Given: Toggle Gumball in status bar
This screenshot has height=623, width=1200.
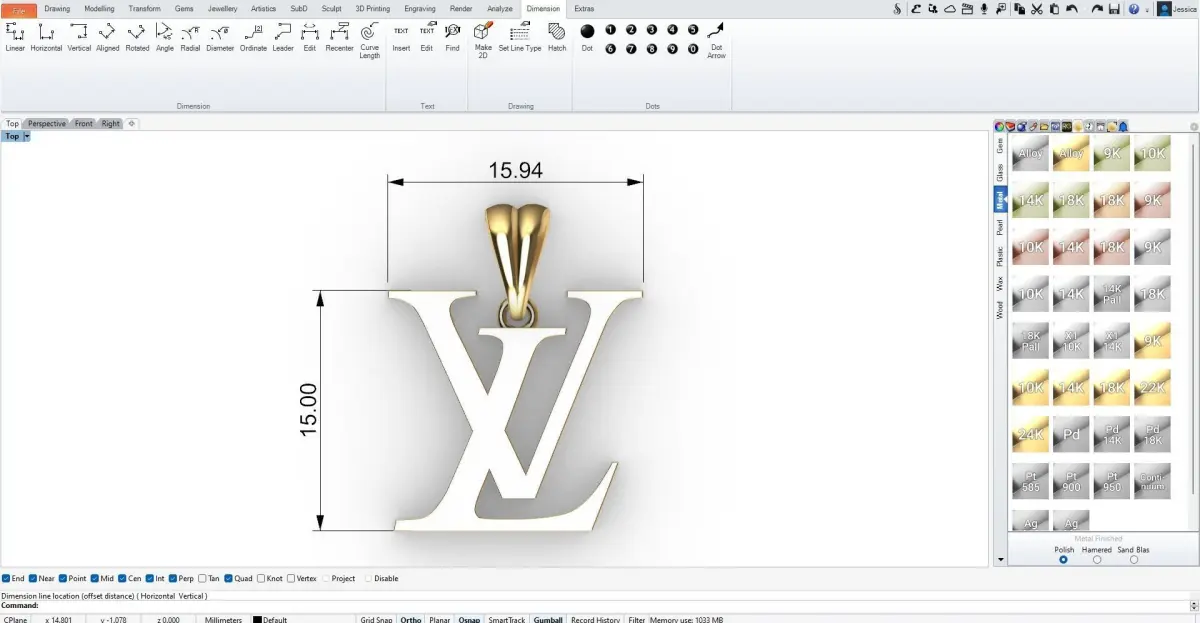Looking at the screenshot, I should pyautogui.click(x=548, y=620).
